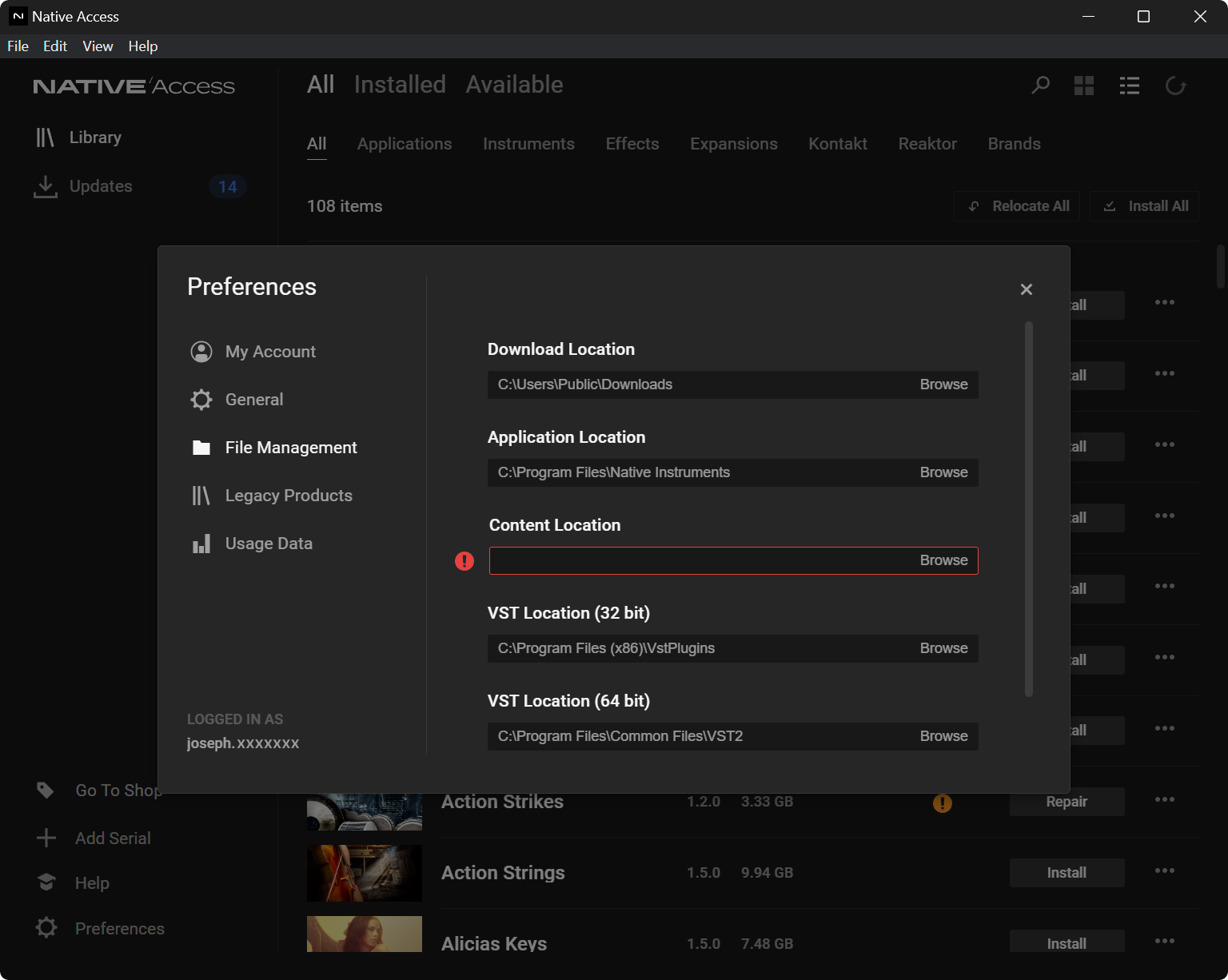
Task: Browse for Application Location
Action: coord(943,472)
